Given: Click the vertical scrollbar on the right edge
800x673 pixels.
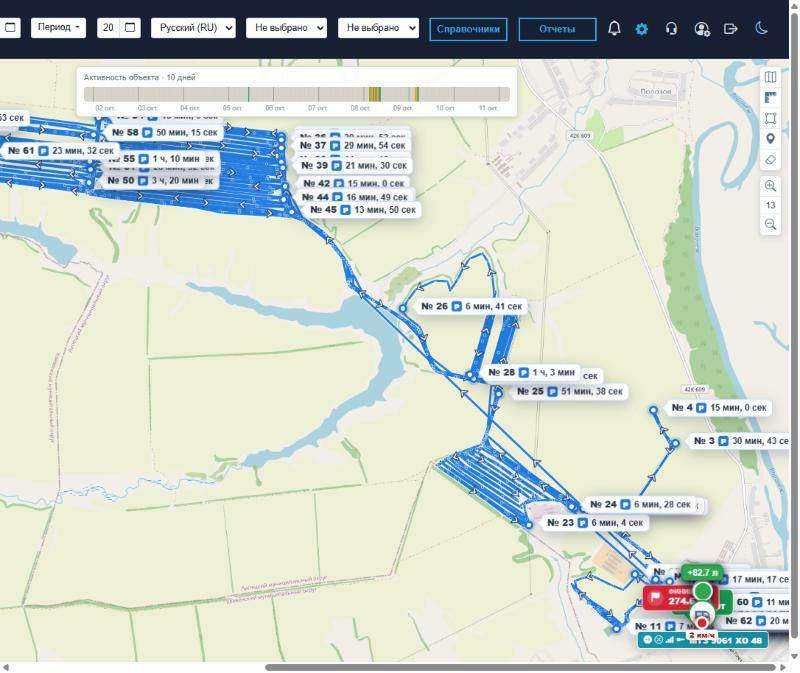Looking at the screenshot, I should click(x=794, y=327).
